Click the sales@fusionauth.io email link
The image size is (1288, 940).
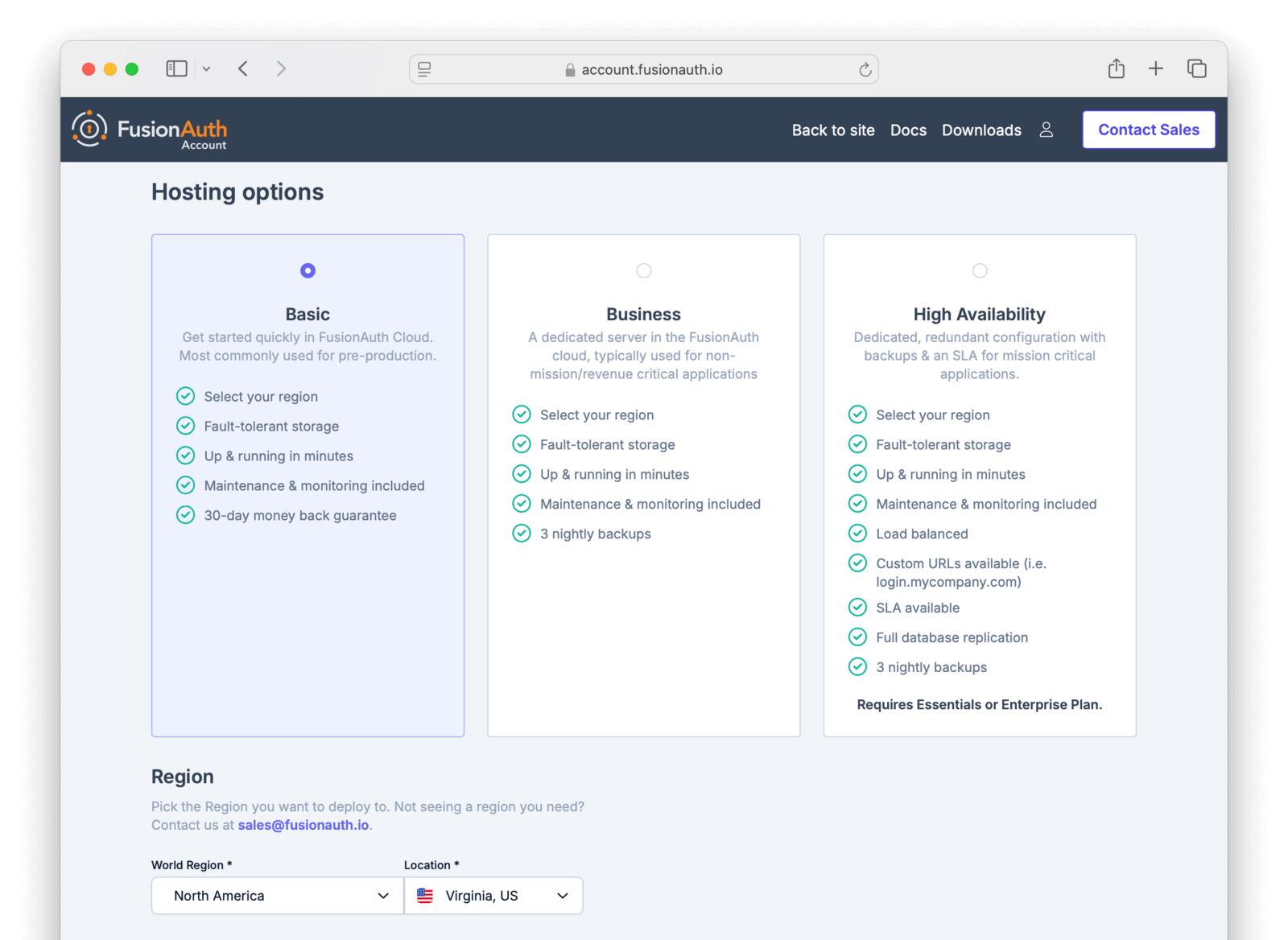pyautogui.click(x=303, y=825)
